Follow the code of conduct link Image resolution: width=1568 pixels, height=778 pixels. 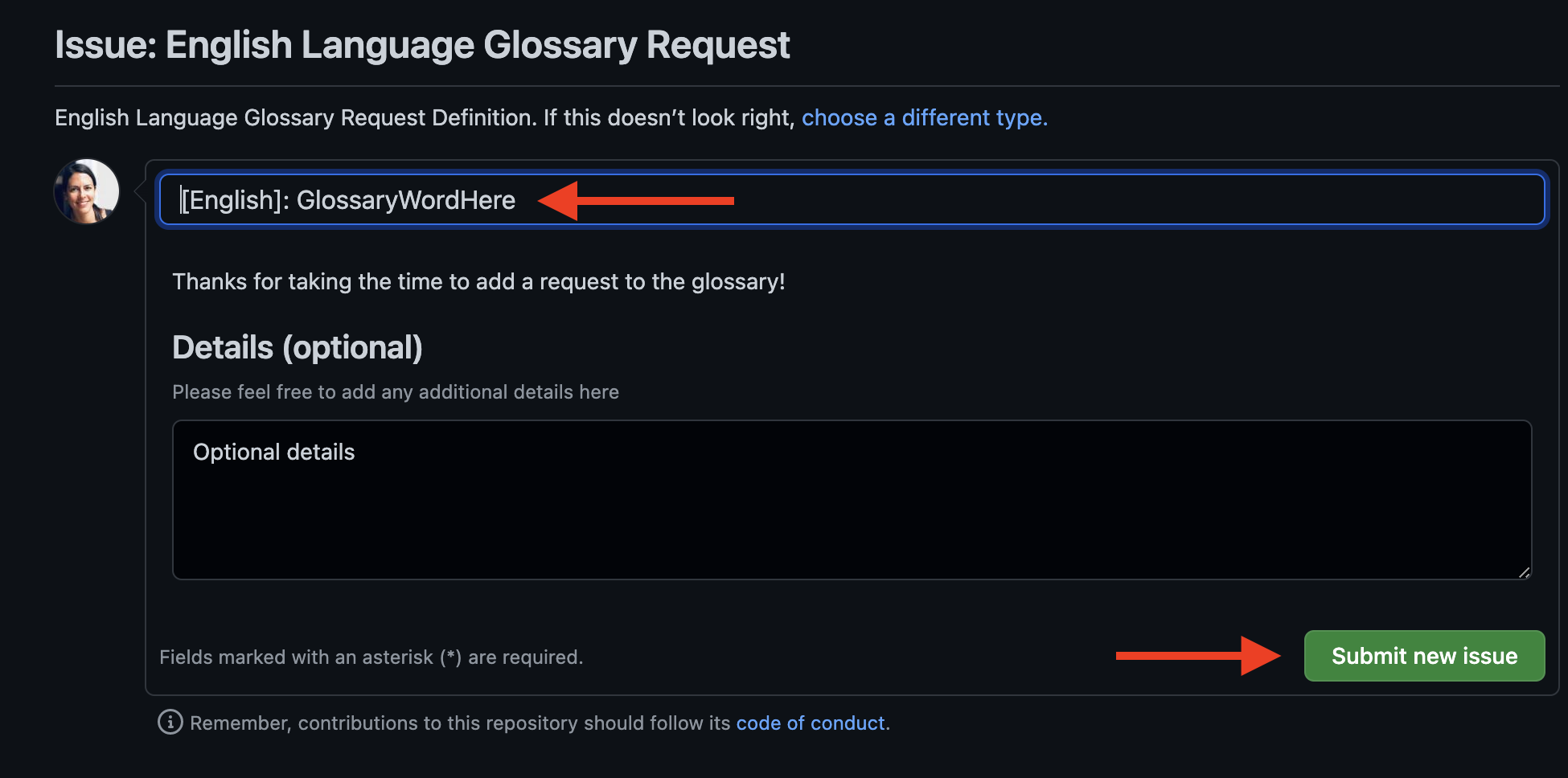point(810,723)
